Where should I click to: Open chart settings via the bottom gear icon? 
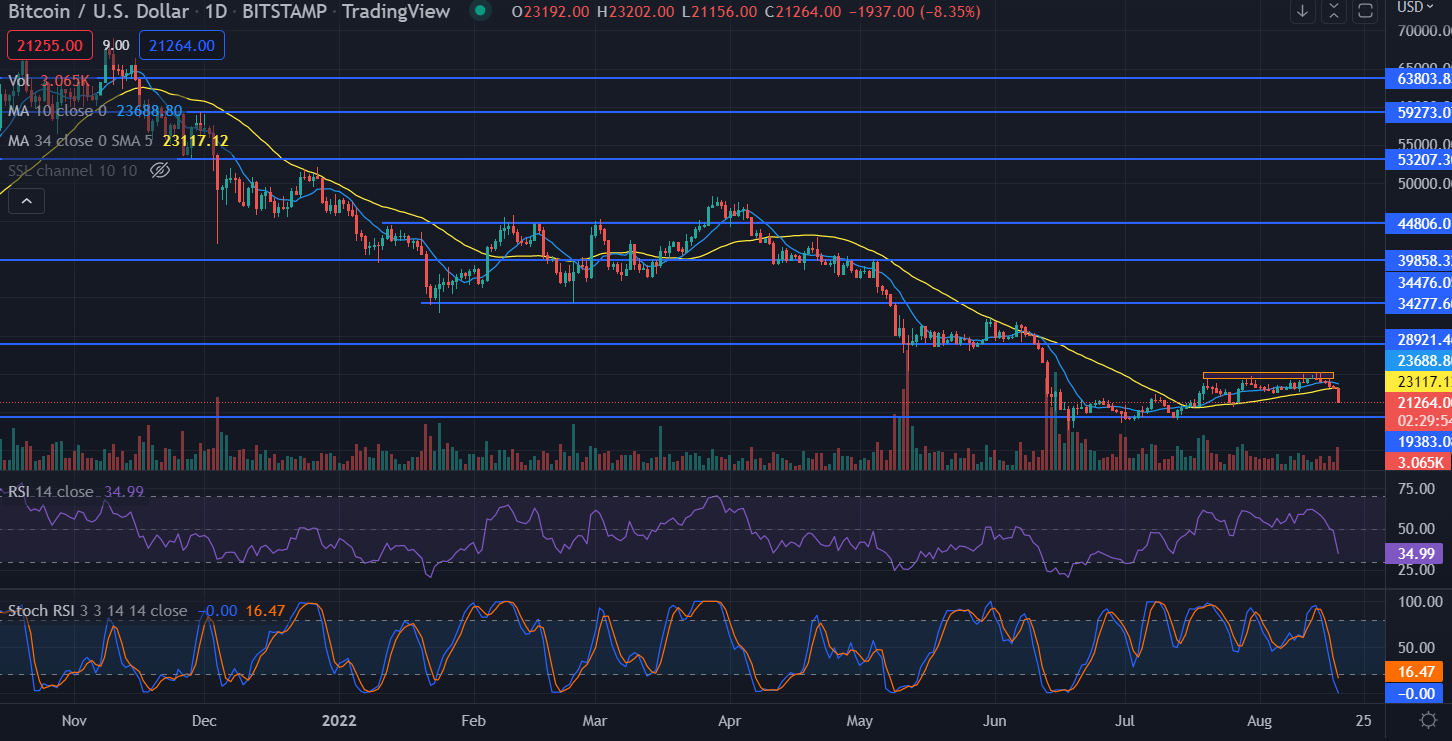(x=1429, y=720)
